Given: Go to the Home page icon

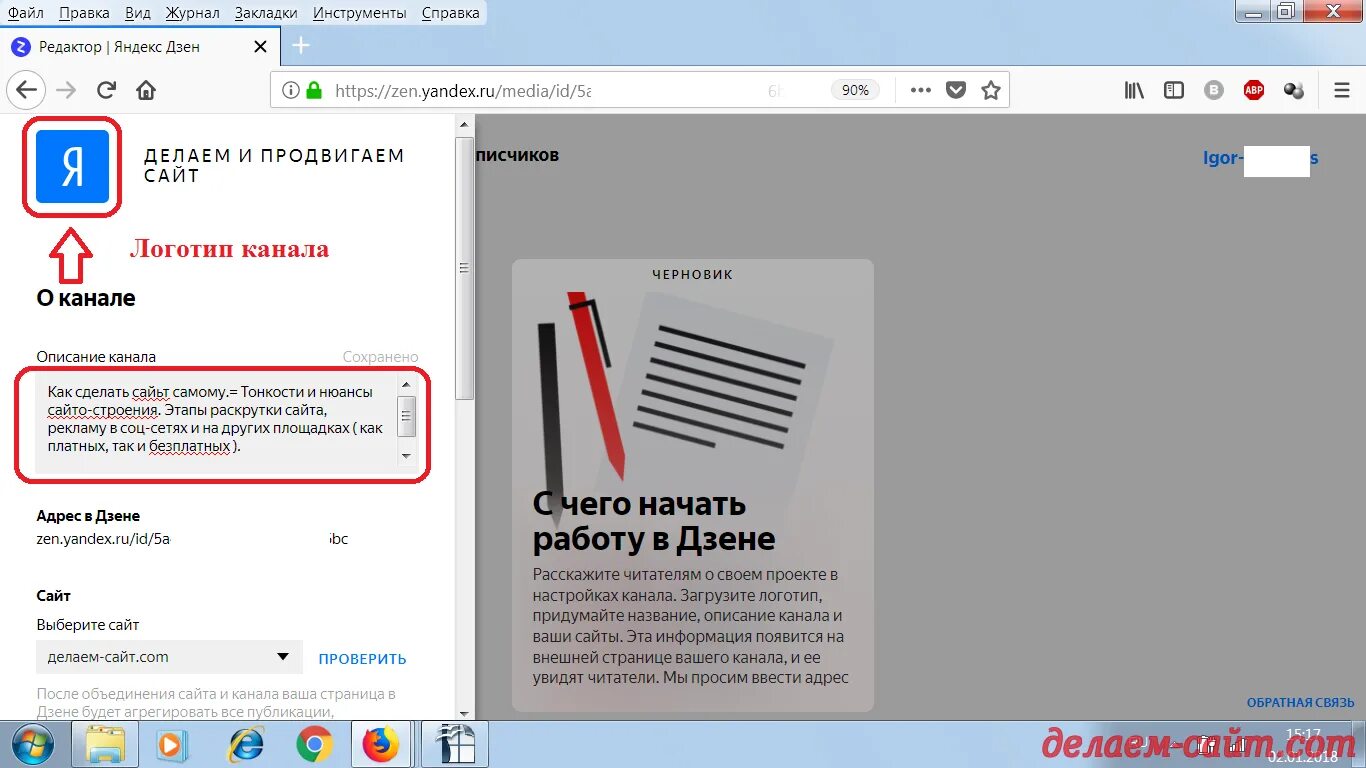Looking at the screenshot, I should click(146, 90).
